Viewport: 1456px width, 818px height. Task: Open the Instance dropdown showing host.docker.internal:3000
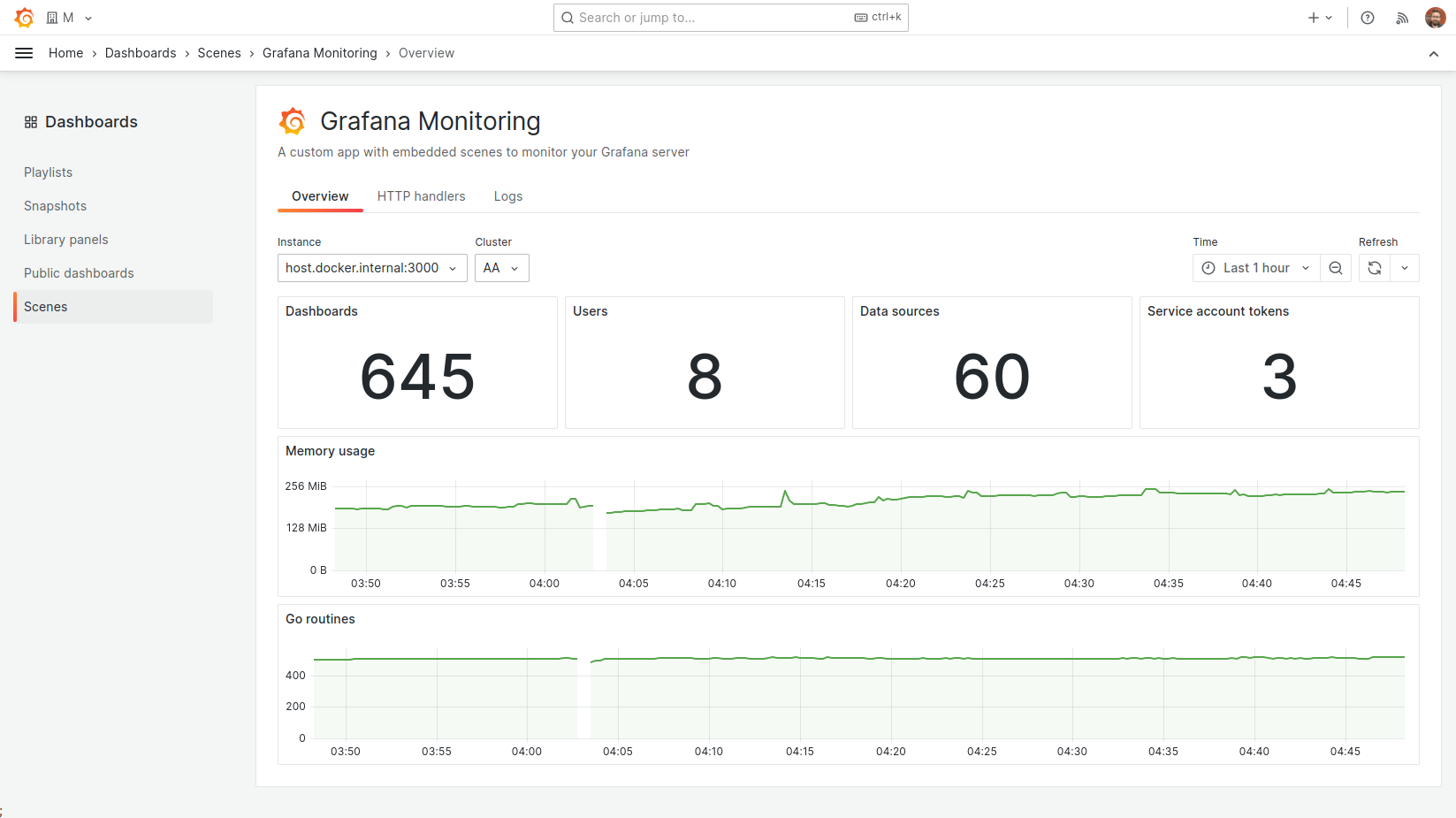(371, 267)
